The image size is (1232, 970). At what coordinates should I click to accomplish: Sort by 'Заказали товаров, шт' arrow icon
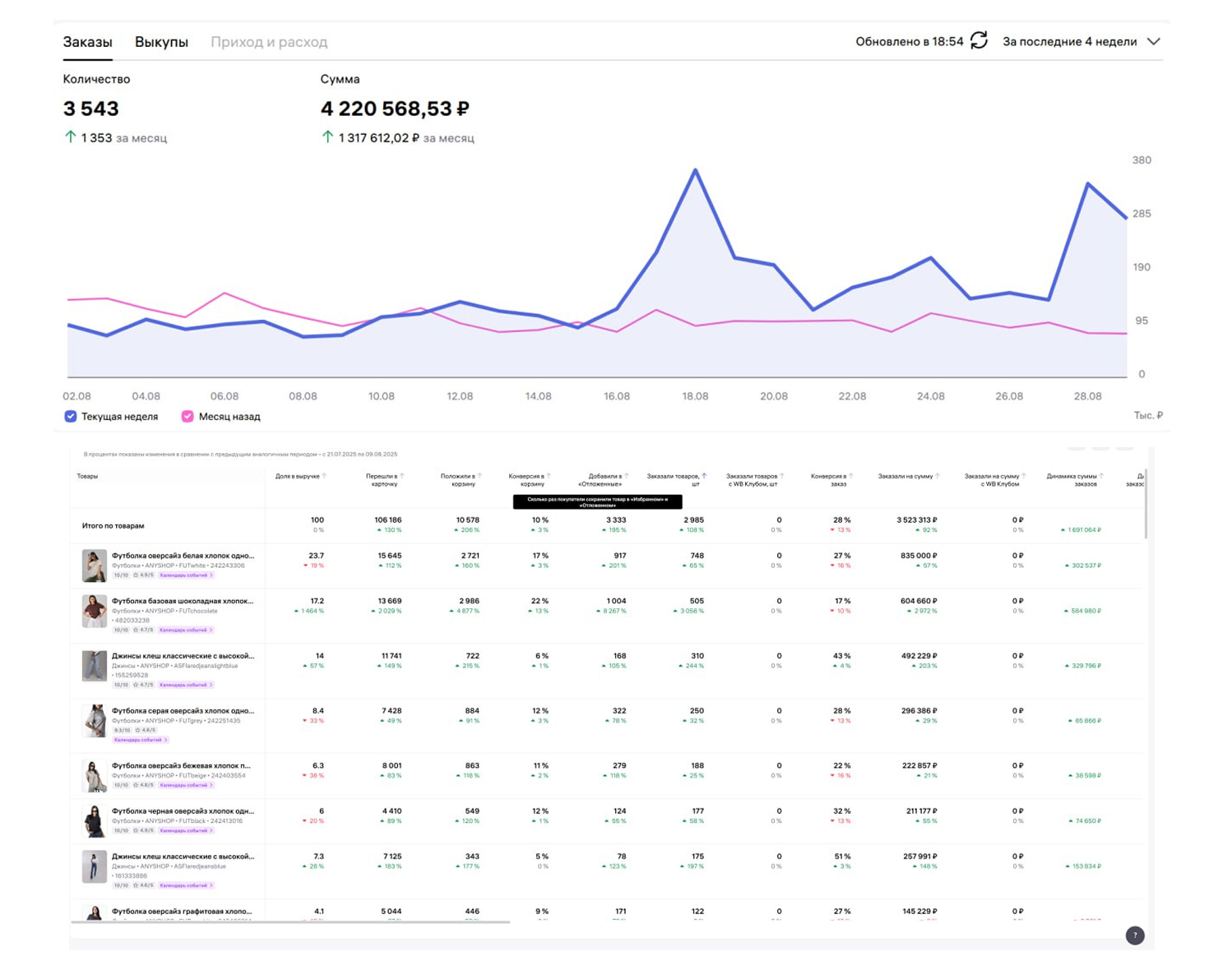[704, 476]
